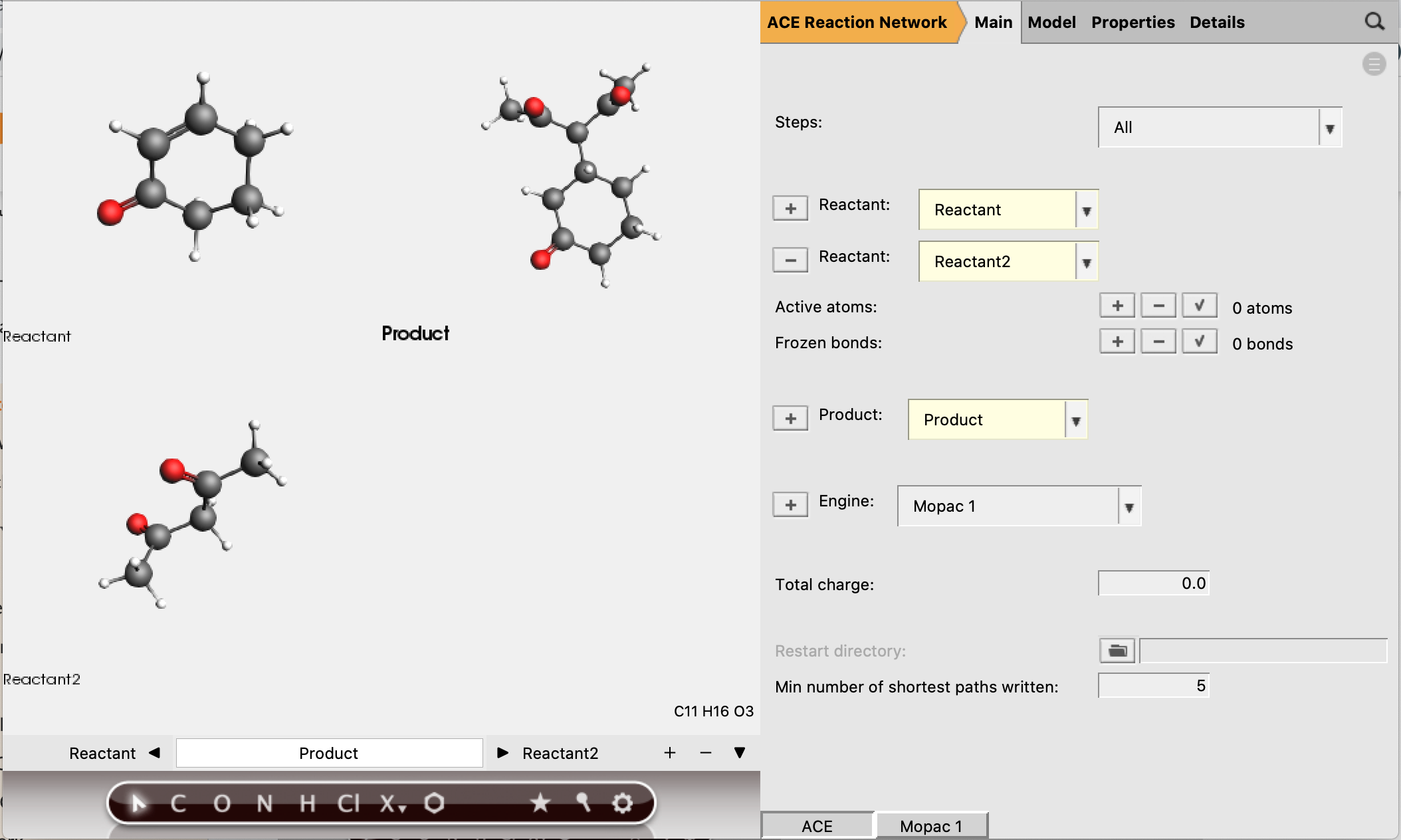Add another Product with the plus button
The width and height of the screenshot is (1401, 840).
pos(790,418)
